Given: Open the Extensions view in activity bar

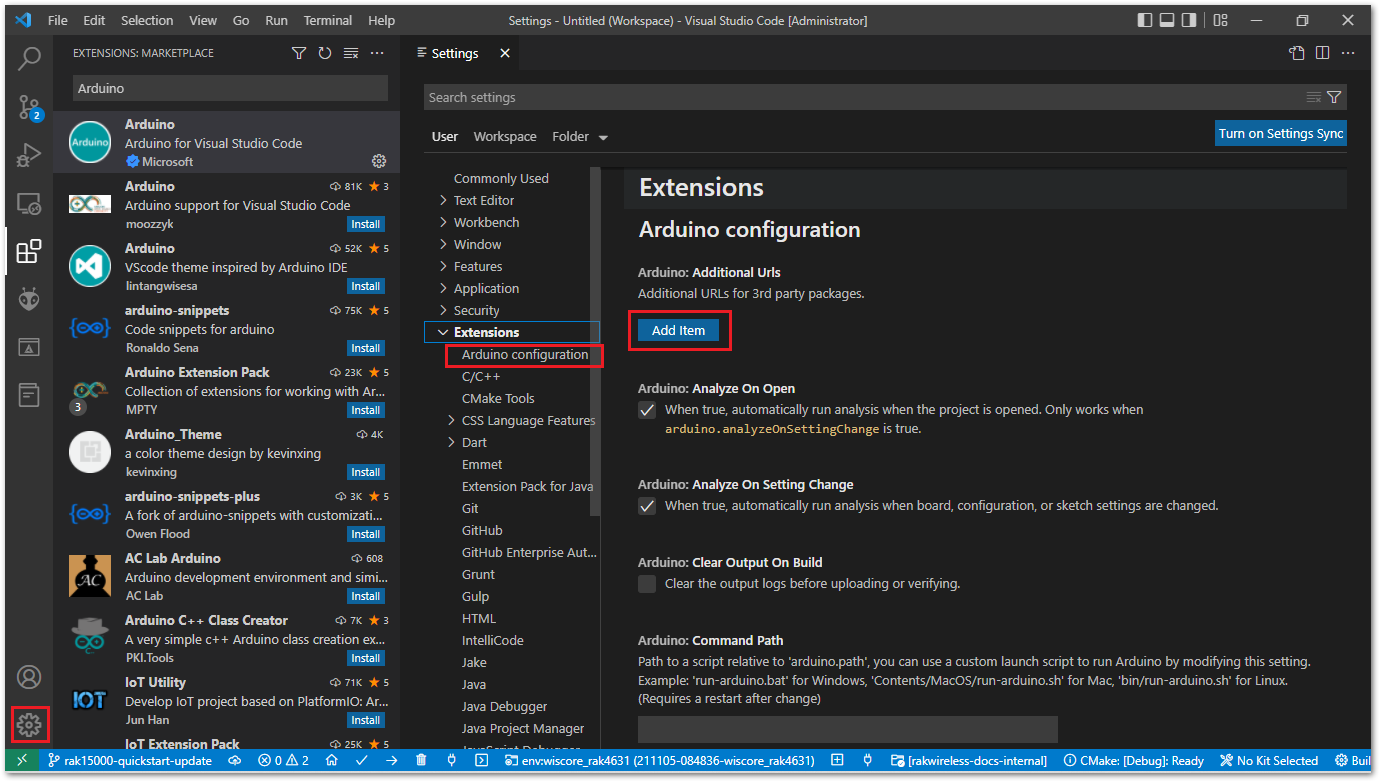Looking at the screenshot, I should click(29, 251).
